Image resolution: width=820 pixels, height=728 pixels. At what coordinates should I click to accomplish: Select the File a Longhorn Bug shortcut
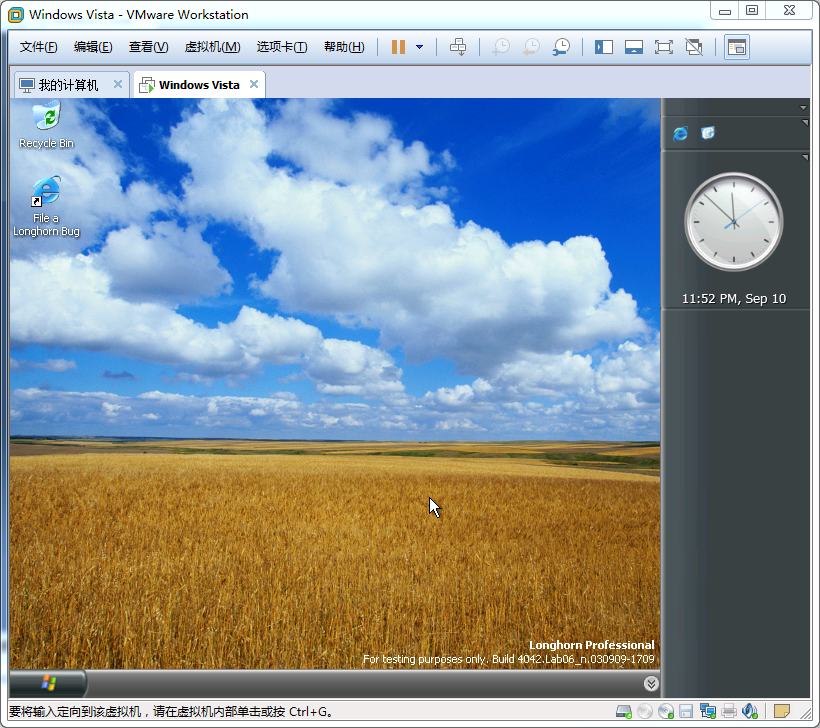point(46,207)
